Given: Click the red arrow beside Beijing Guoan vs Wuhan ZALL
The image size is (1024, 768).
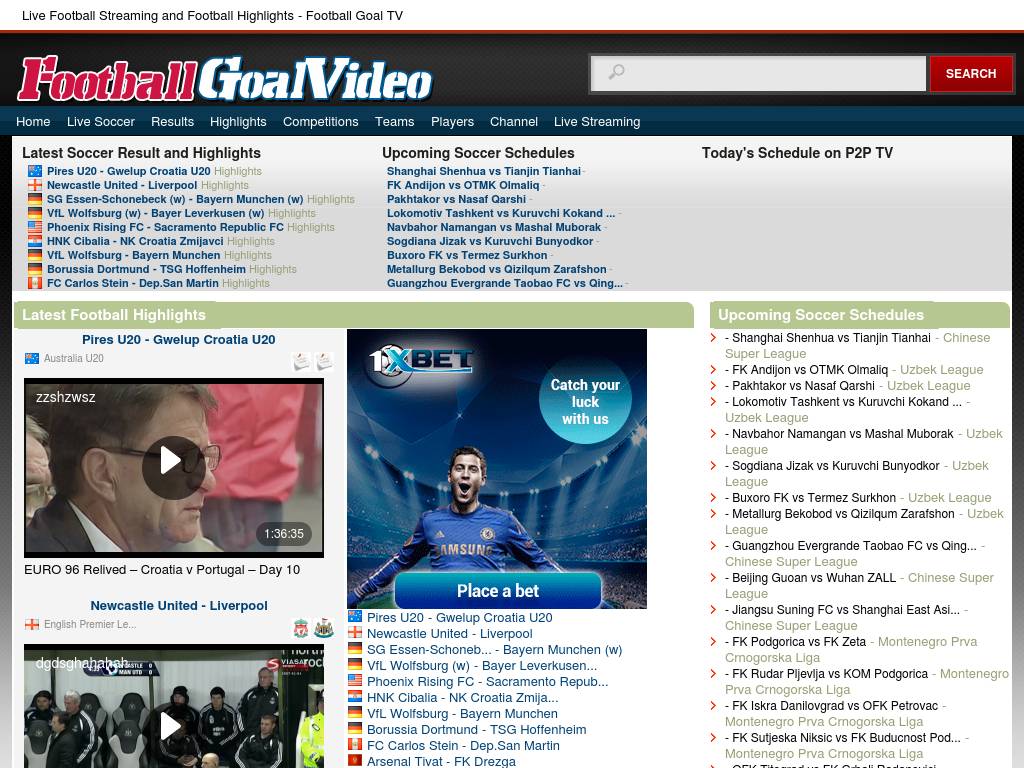Looking at the screenshot, I should click(x=714, y=578).
